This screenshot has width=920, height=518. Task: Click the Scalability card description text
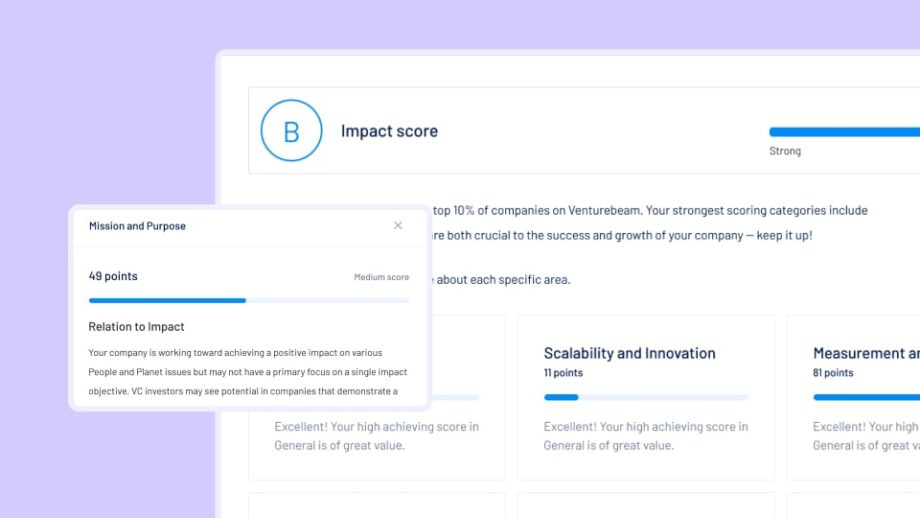tap(645, 436)
